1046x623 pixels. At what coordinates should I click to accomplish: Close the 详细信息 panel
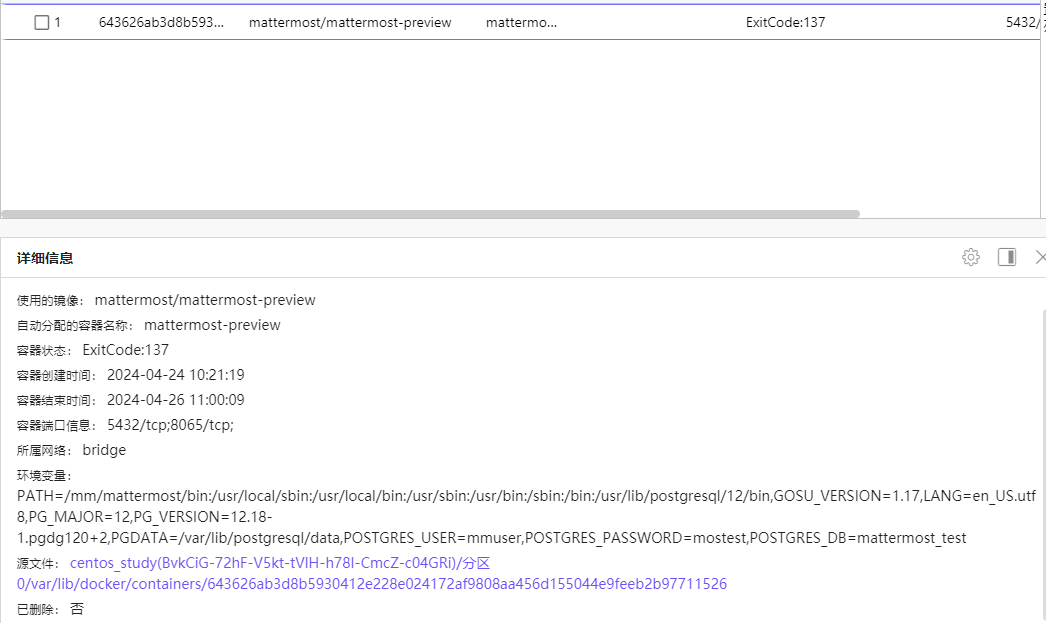coord(1039,257)
